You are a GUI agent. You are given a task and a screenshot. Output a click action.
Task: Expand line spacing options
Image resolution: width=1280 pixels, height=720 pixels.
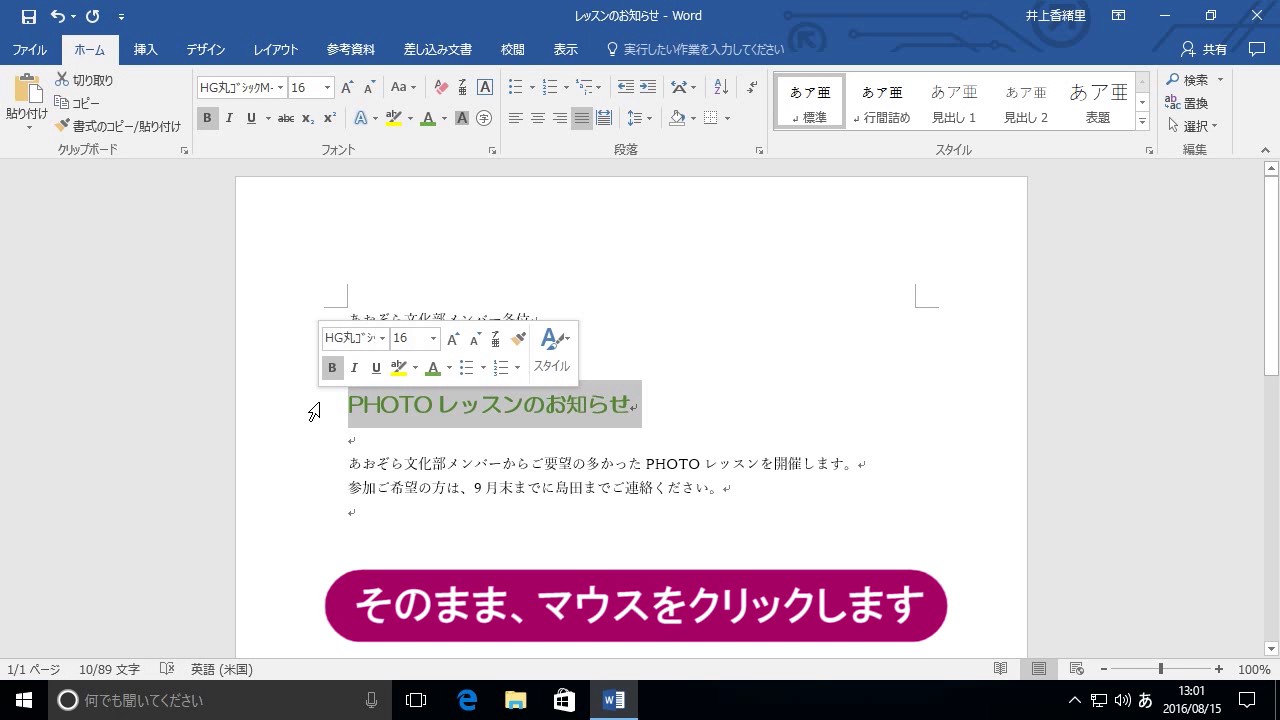(650, 118)
